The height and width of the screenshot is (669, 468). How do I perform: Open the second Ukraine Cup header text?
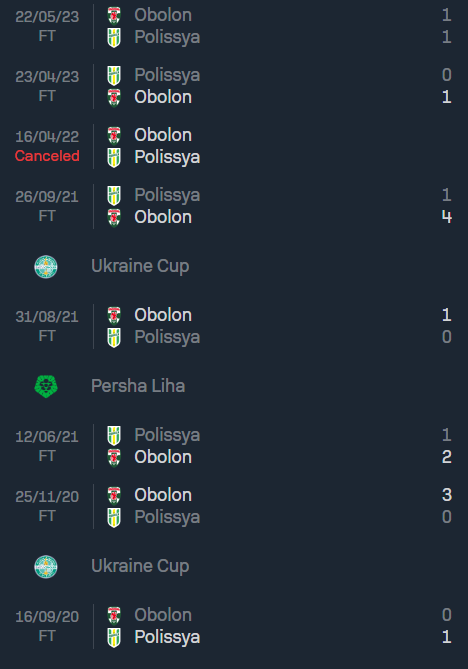(x=140, y=567)
